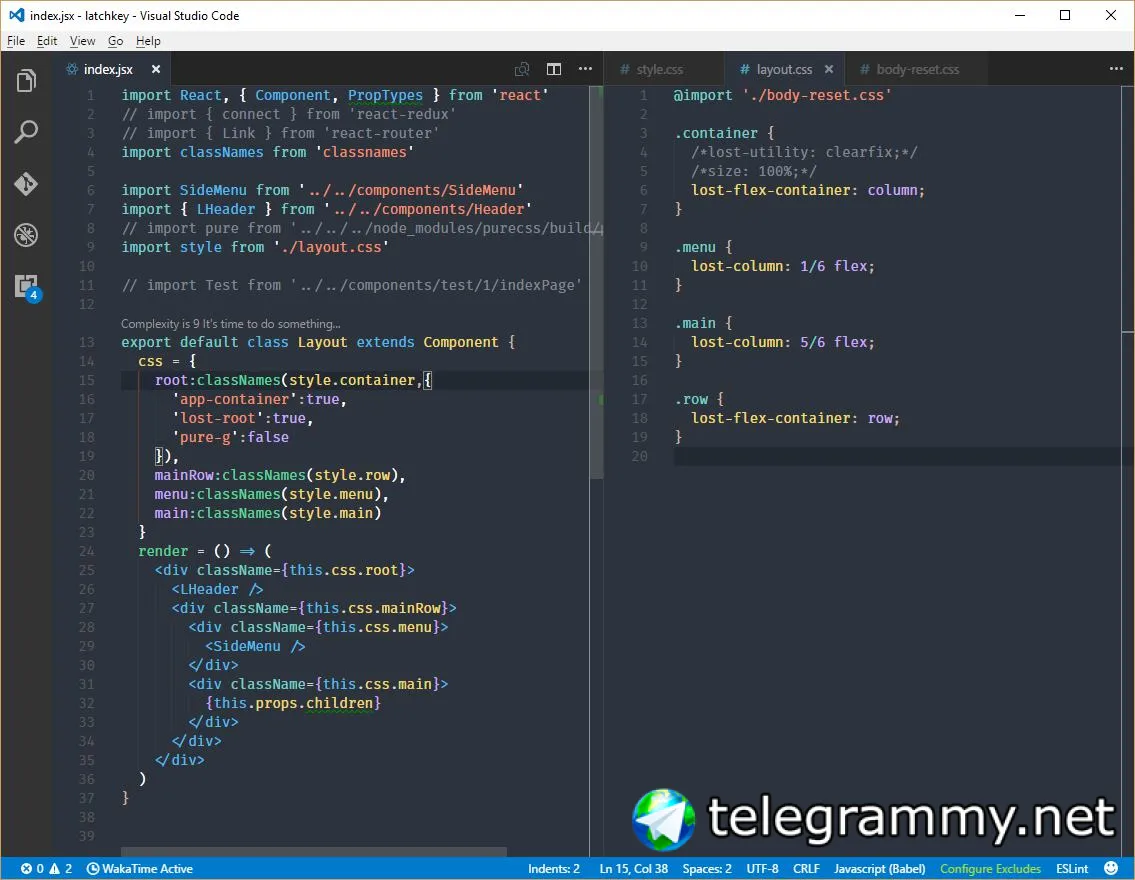Click the Complexity is 9 code lens
1135x880 pixels.
click(x=230, y=324)
